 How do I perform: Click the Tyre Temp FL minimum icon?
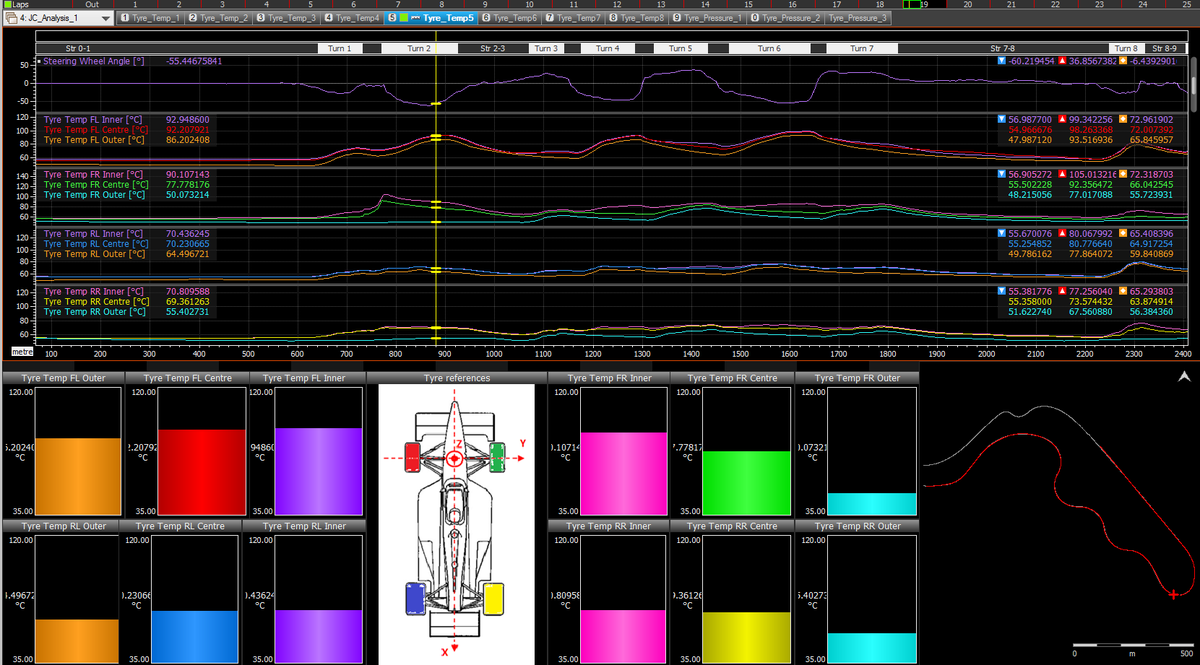click(x=1002, y=119)
